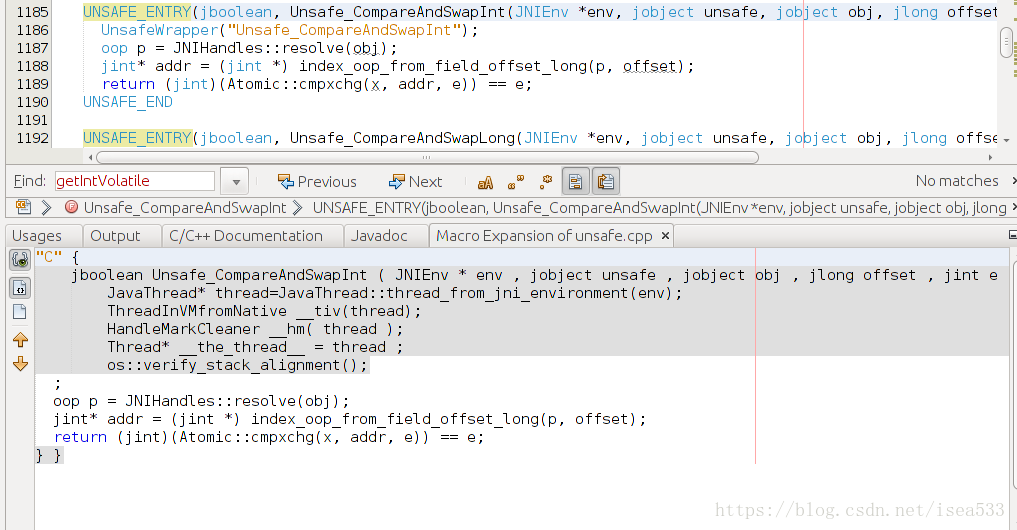Click highlighted UNSAFE_ENTRY macro on line 1185
Image resolution: width=1017 pixels, height=530 pixels.
click(x=138, y=12)
